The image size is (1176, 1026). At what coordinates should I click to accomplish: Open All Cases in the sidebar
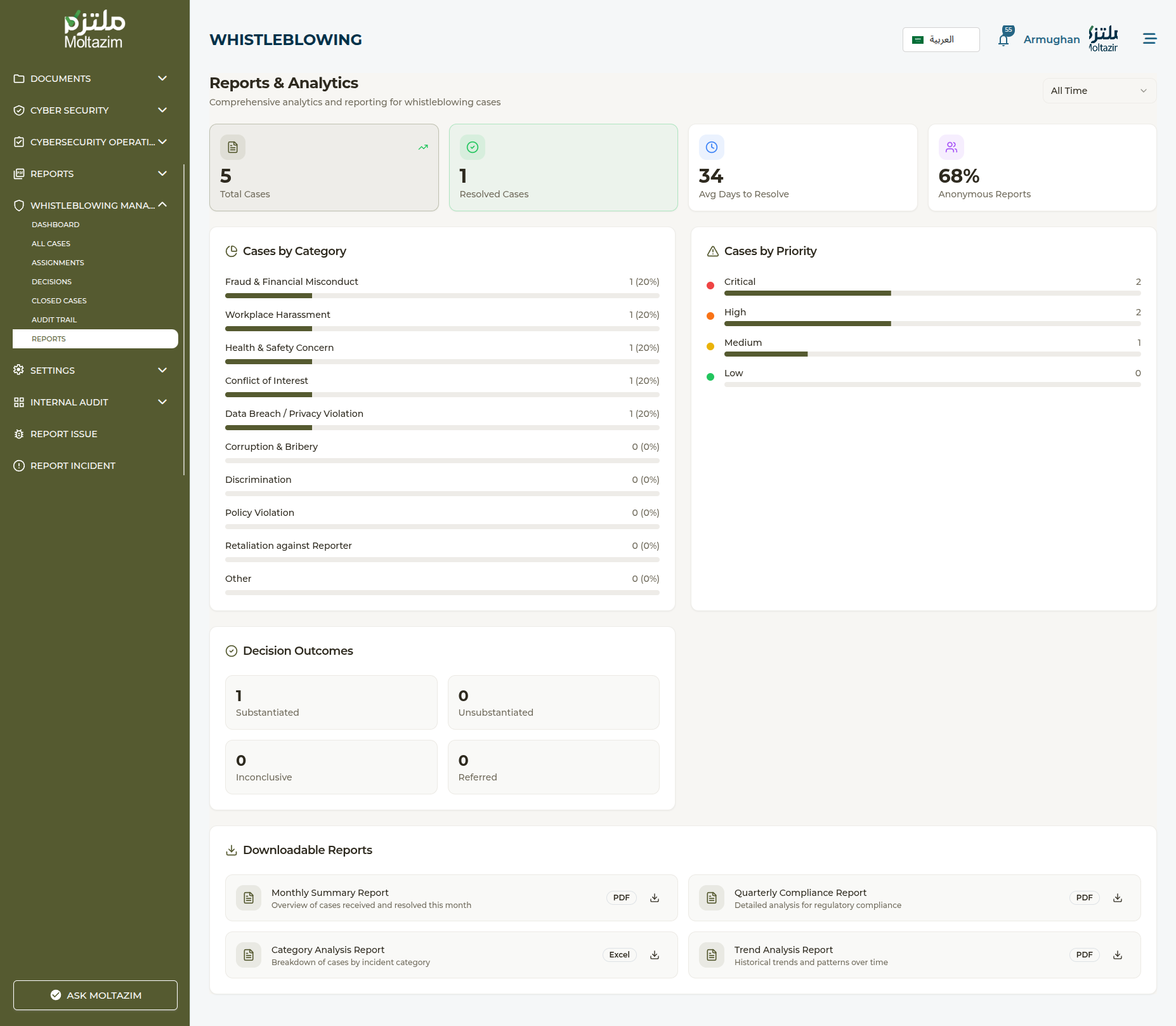[51, 244]
